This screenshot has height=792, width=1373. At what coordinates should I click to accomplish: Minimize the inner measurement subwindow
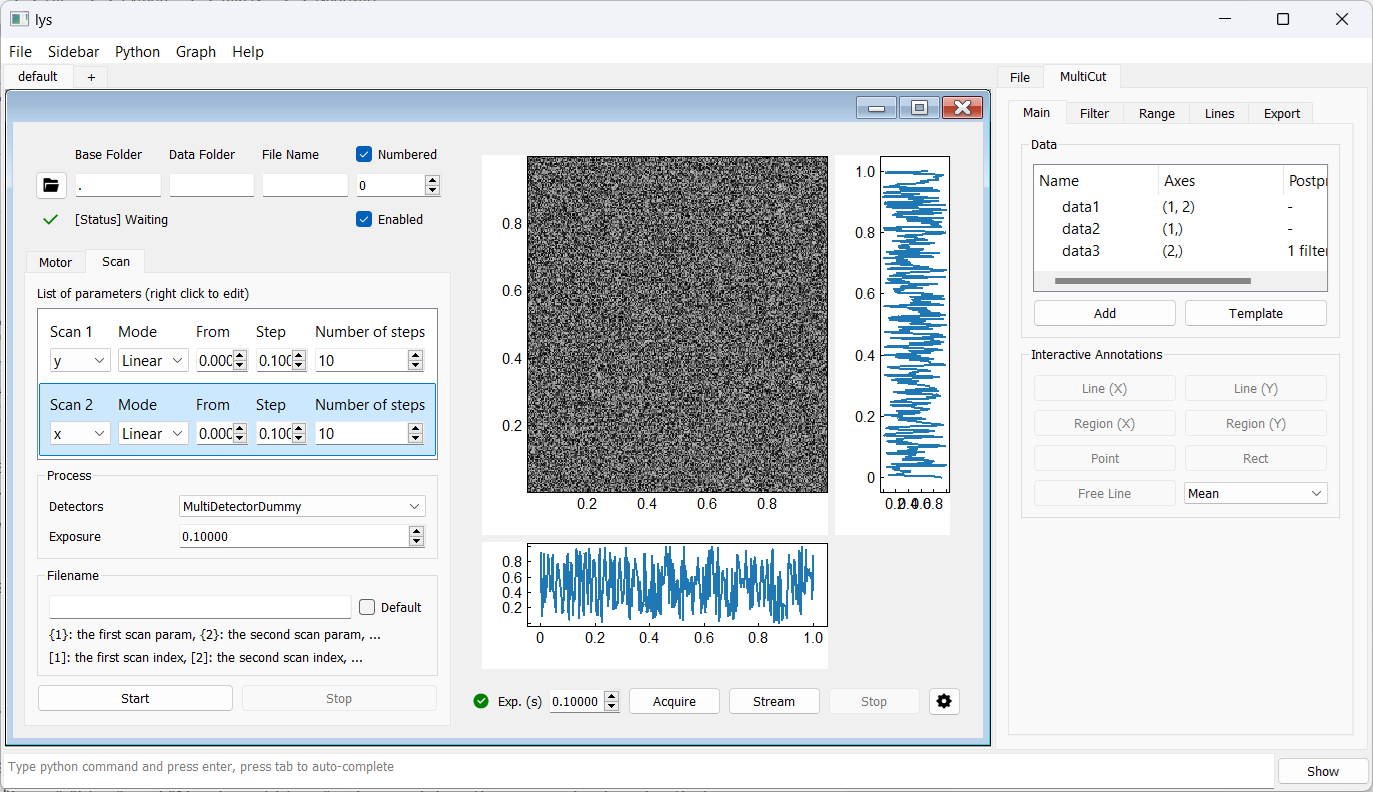876,107
